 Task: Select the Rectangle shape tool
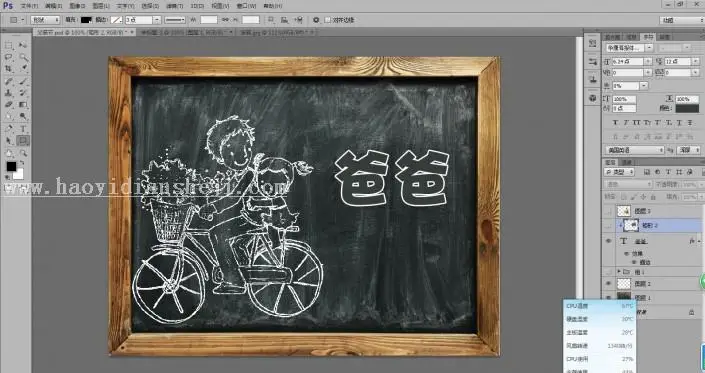point(23,140)
